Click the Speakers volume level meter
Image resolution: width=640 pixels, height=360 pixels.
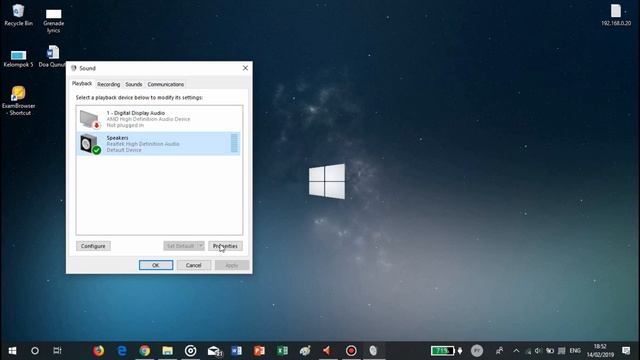point(234,143)
